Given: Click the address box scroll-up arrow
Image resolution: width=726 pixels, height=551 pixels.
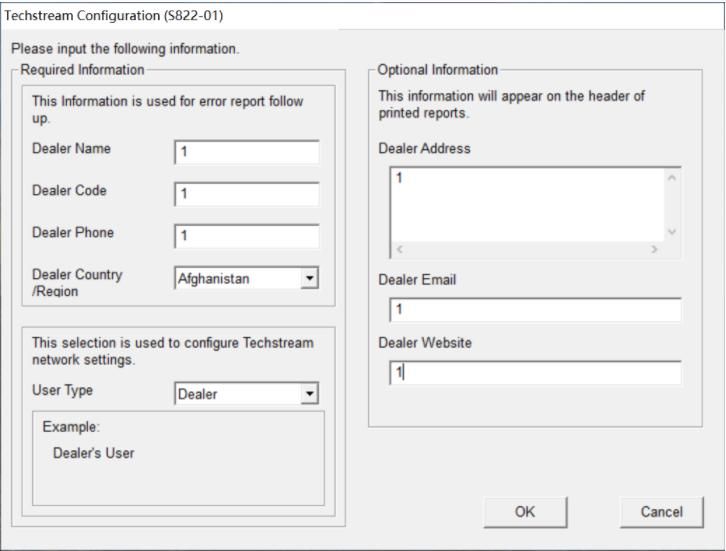Looking at the screenshot, I should point(672,178).
